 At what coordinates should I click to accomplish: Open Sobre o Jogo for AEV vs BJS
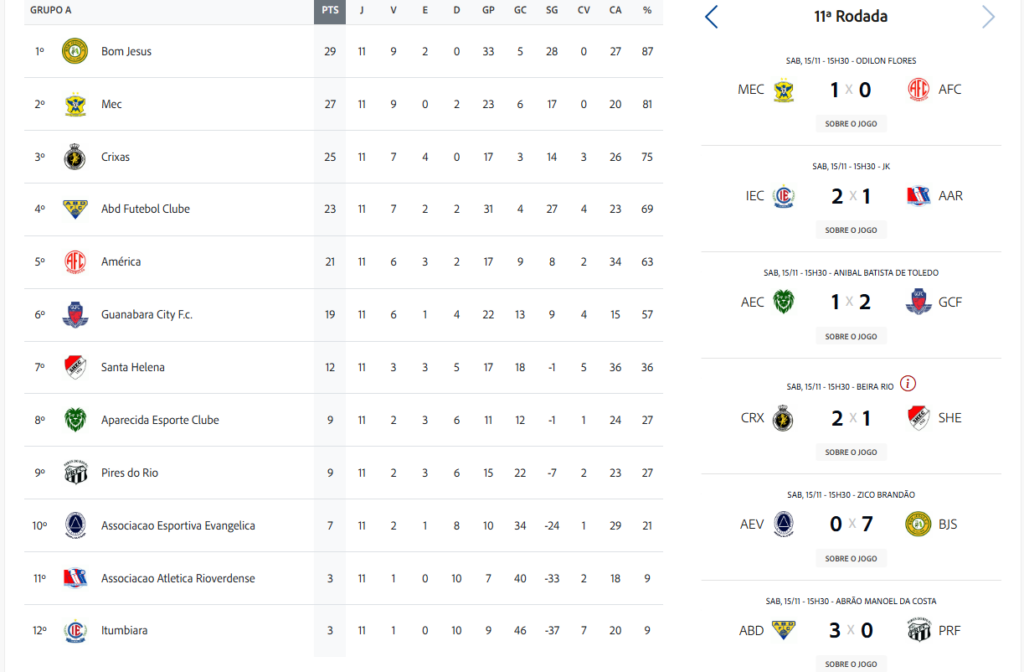pyautogui.click(x=850, y=558)
